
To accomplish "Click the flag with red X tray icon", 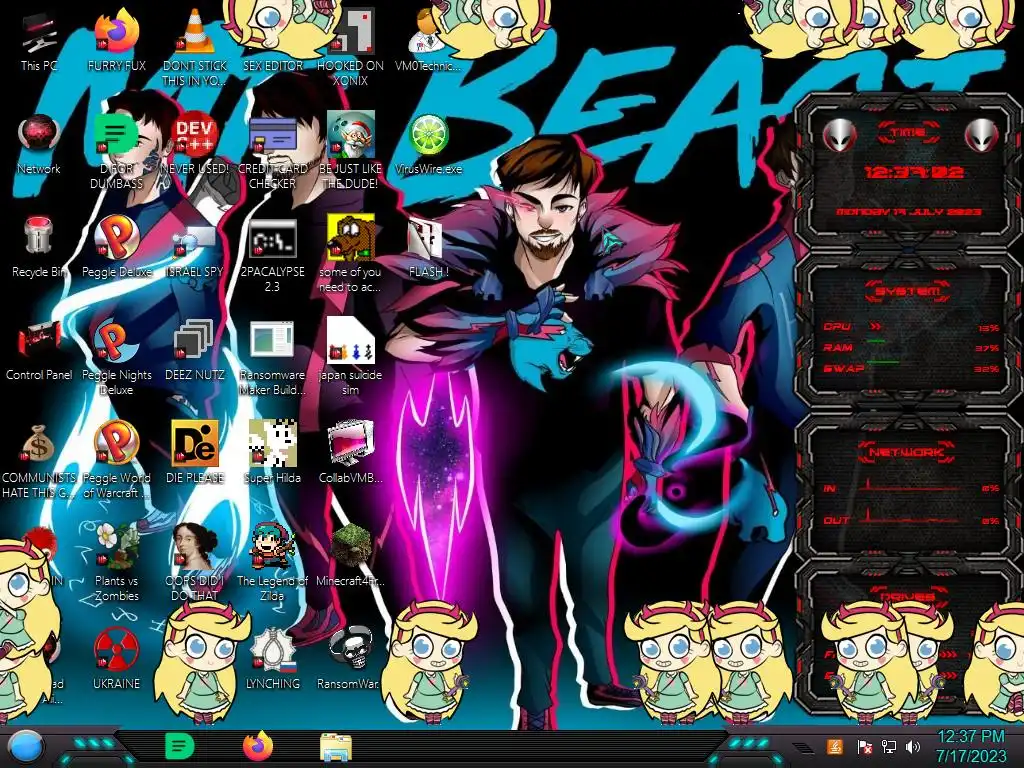I will [864, 746].
